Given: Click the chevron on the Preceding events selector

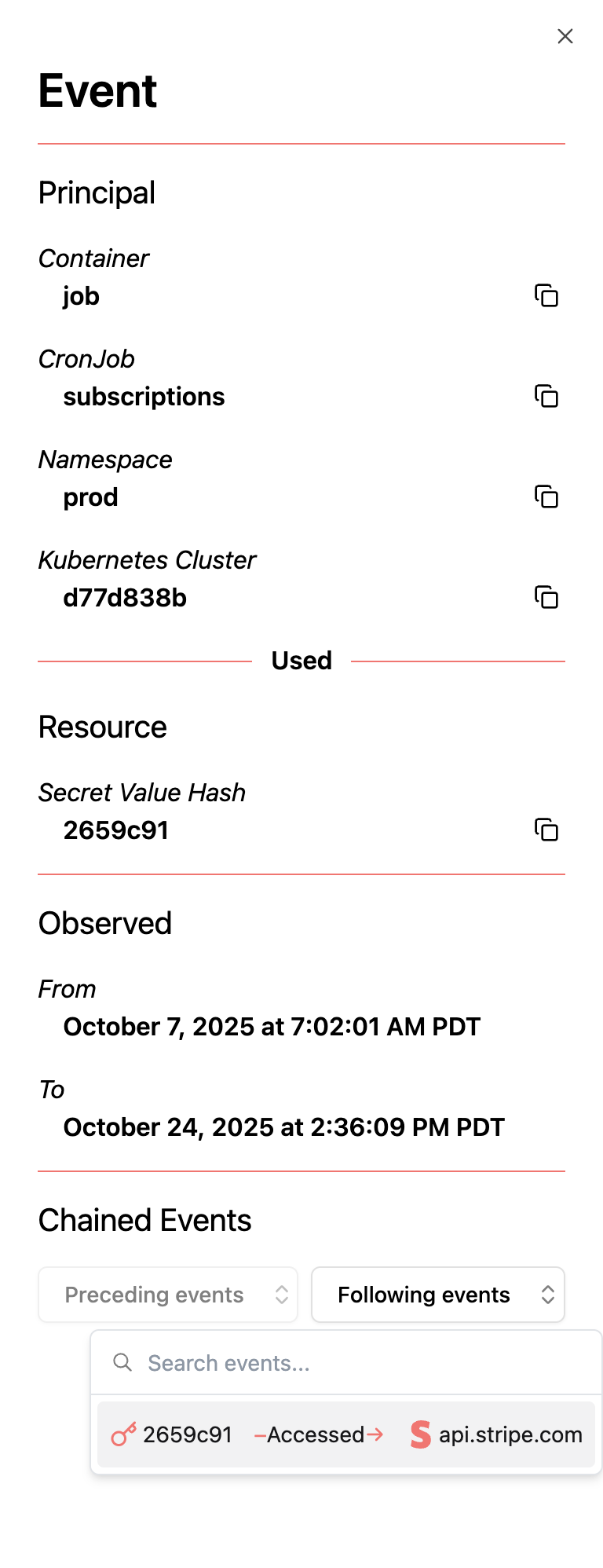Looking at the screenshot, I should (281, 1295).
